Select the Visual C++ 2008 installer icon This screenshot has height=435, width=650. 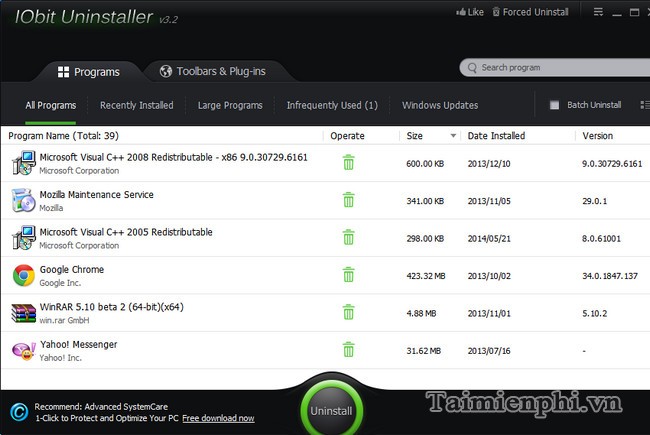[x=24, y=163]
